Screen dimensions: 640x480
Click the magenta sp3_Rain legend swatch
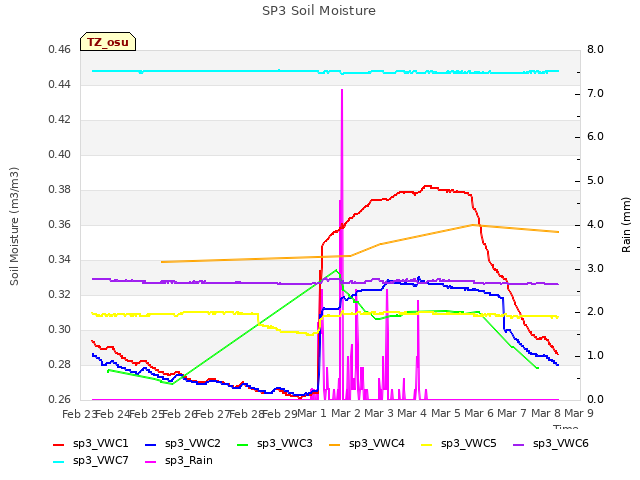coord(151,462)
